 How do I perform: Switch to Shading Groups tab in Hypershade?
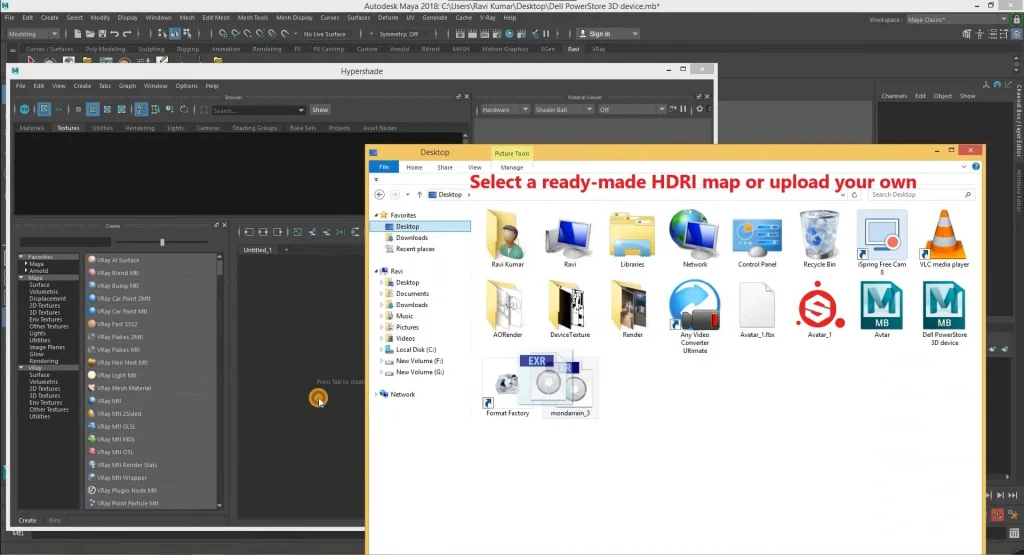[x=255, y=128]
